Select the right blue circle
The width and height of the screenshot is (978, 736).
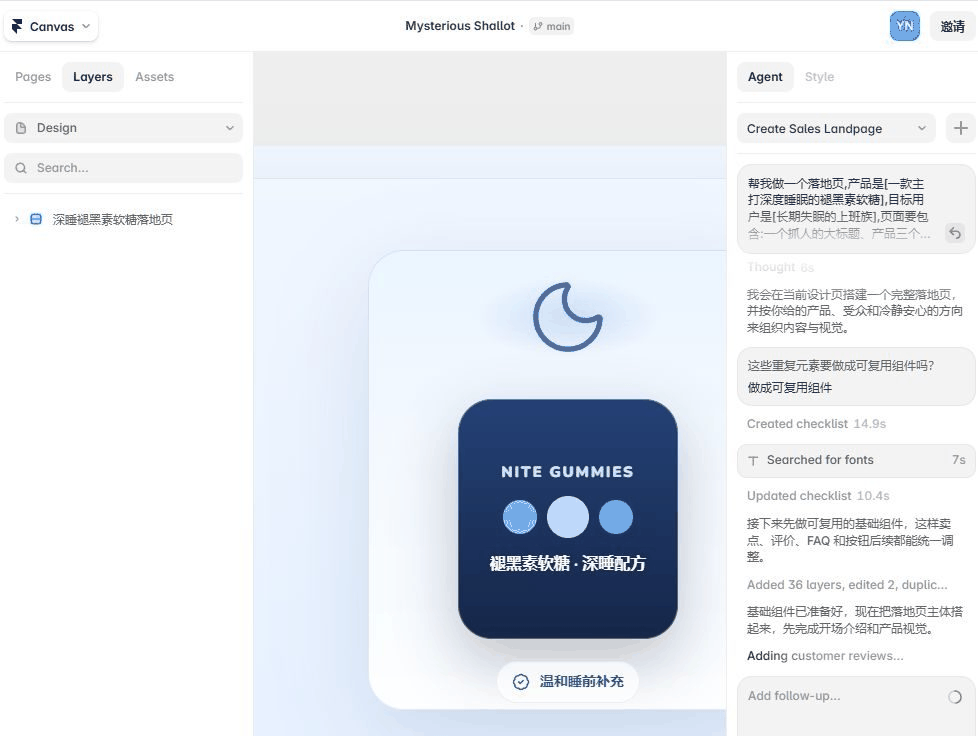coord(616,517)
